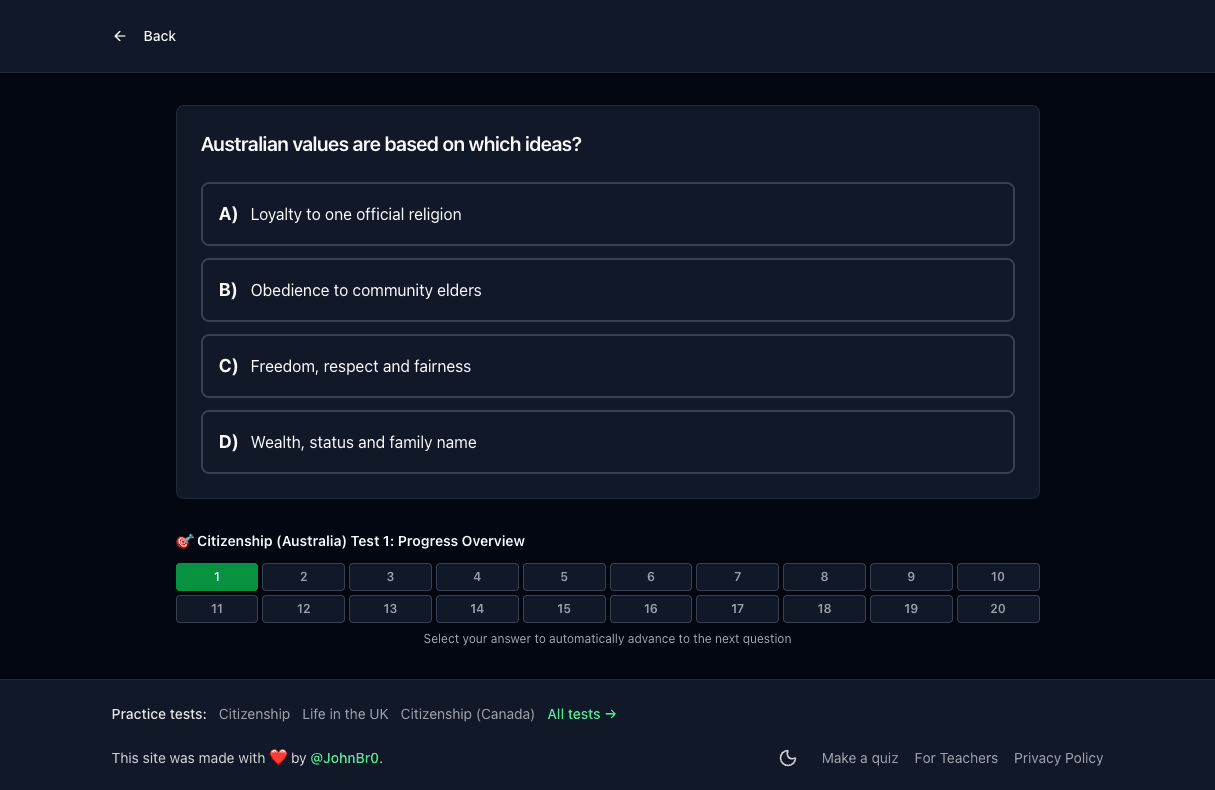The height and width of the screenshot is (790, 1215).
Task: Navigate to question 19
Action: click(x=911, y=609)
